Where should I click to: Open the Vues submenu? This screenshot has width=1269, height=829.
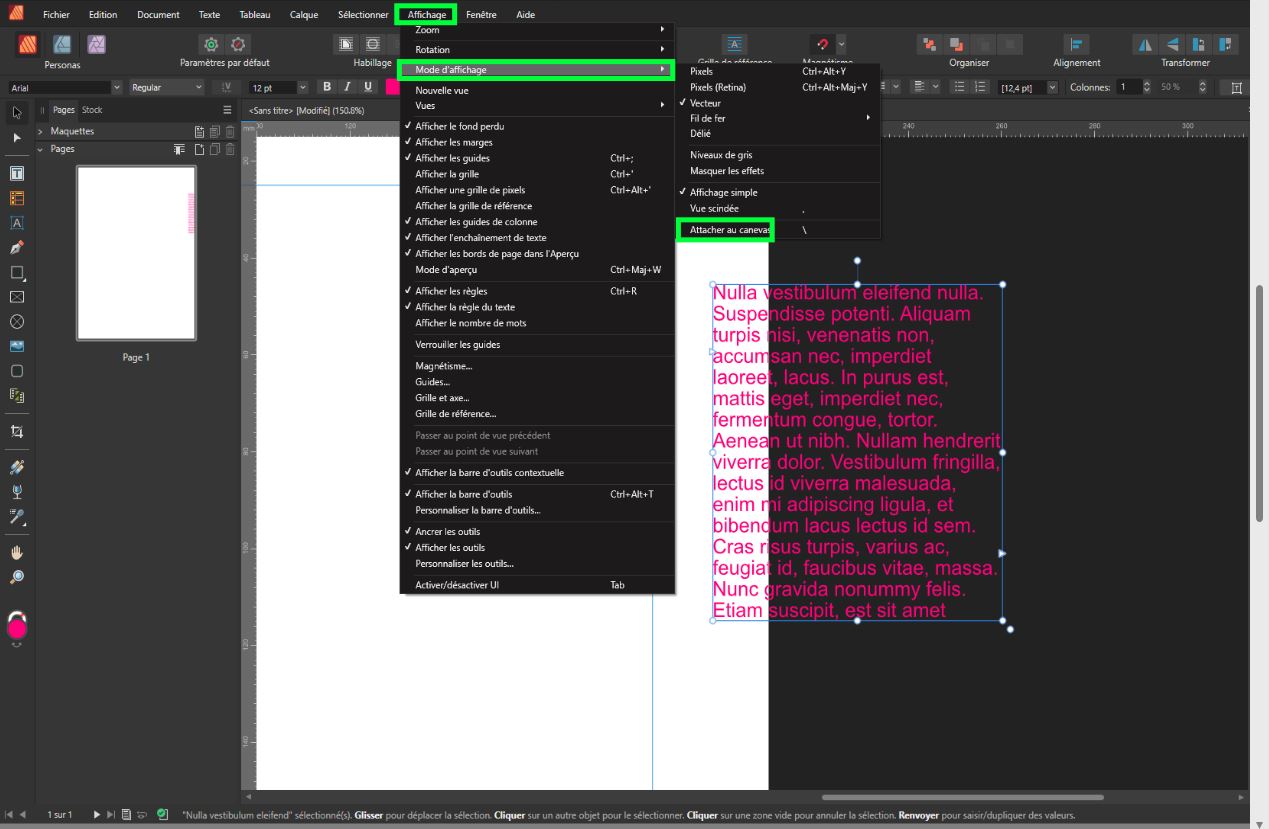(537, 106)
